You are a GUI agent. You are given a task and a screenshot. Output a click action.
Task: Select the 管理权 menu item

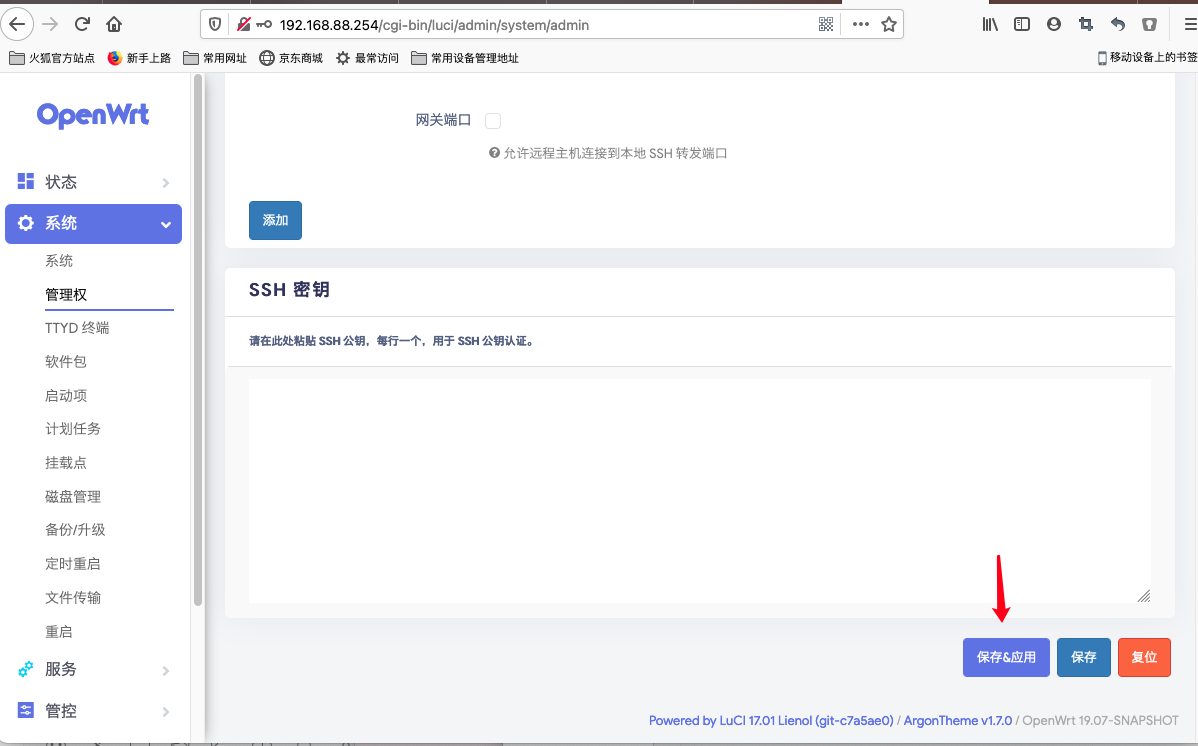(66, 295)
